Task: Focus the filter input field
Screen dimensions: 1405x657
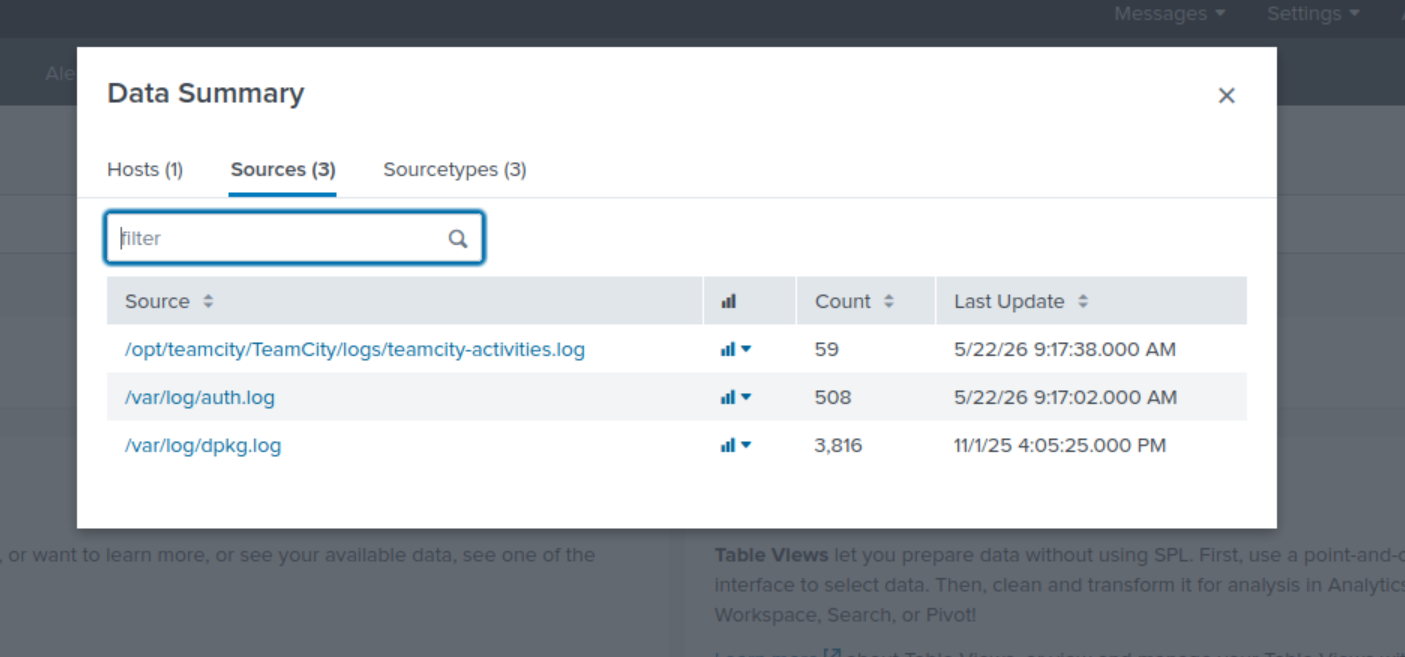Action: pos(294,238)
